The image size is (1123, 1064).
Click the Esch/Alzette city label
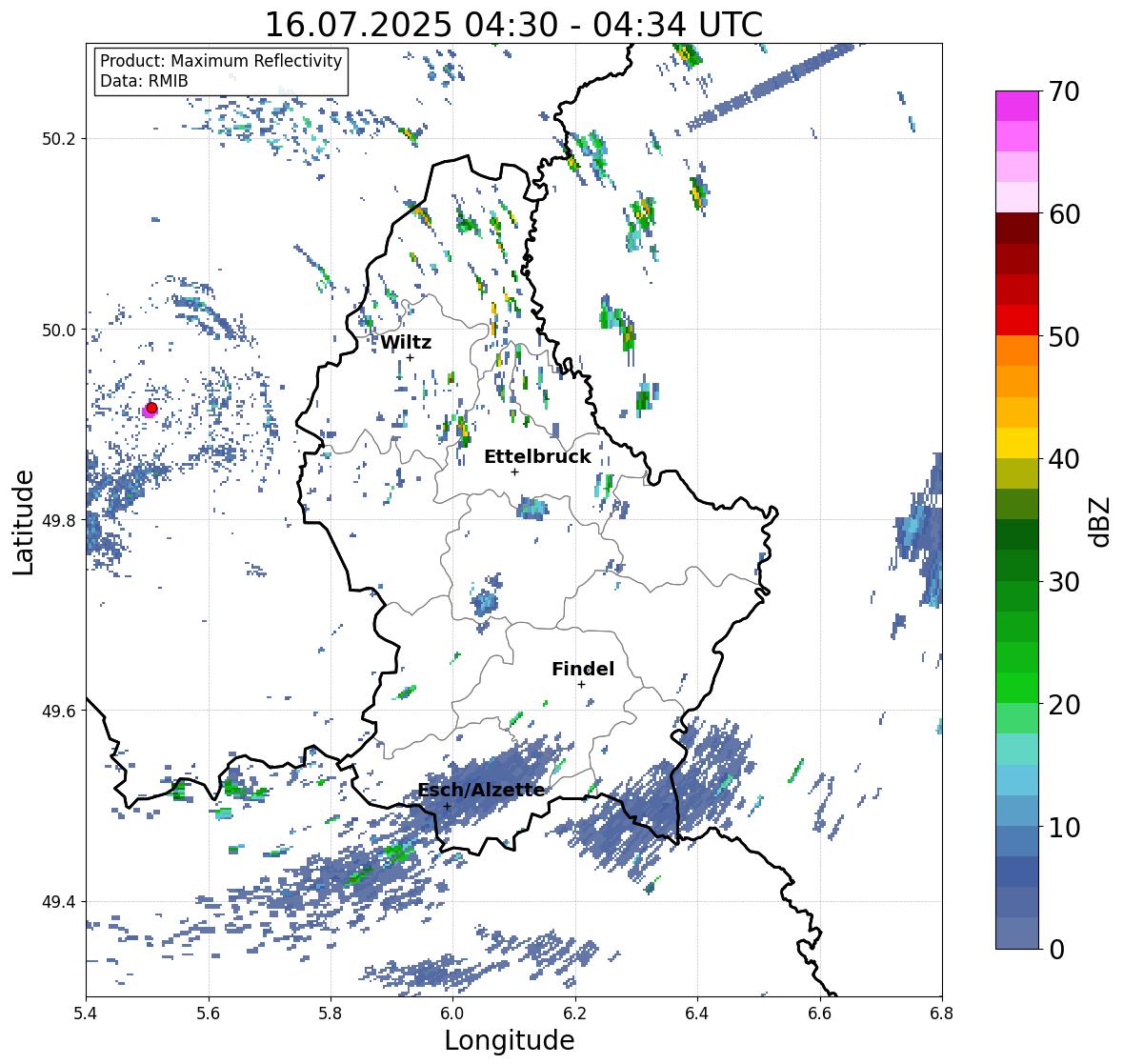click(x=481, y=790)
